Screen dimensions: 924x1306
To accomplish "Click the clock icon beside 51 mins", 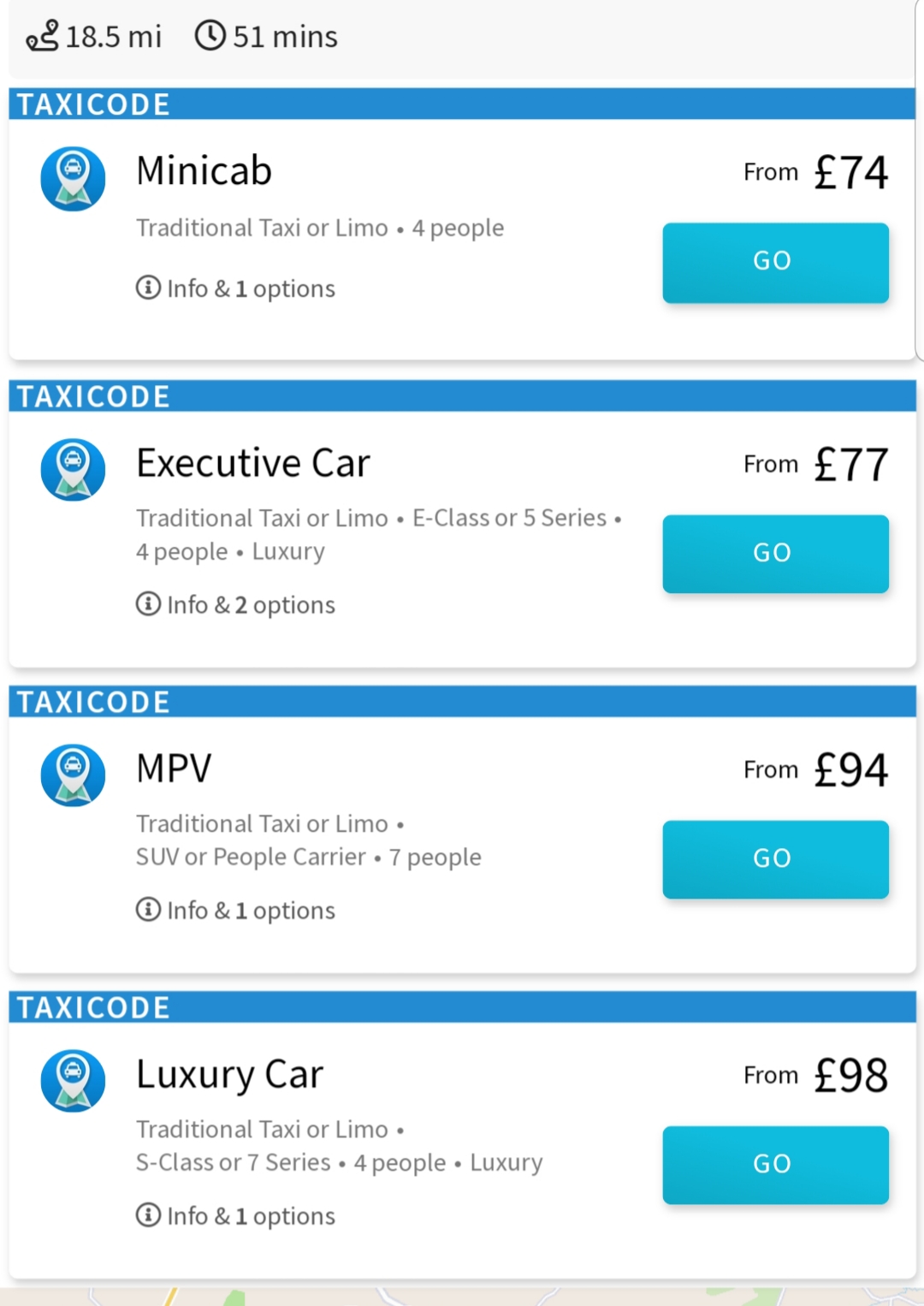I will 210,36.
